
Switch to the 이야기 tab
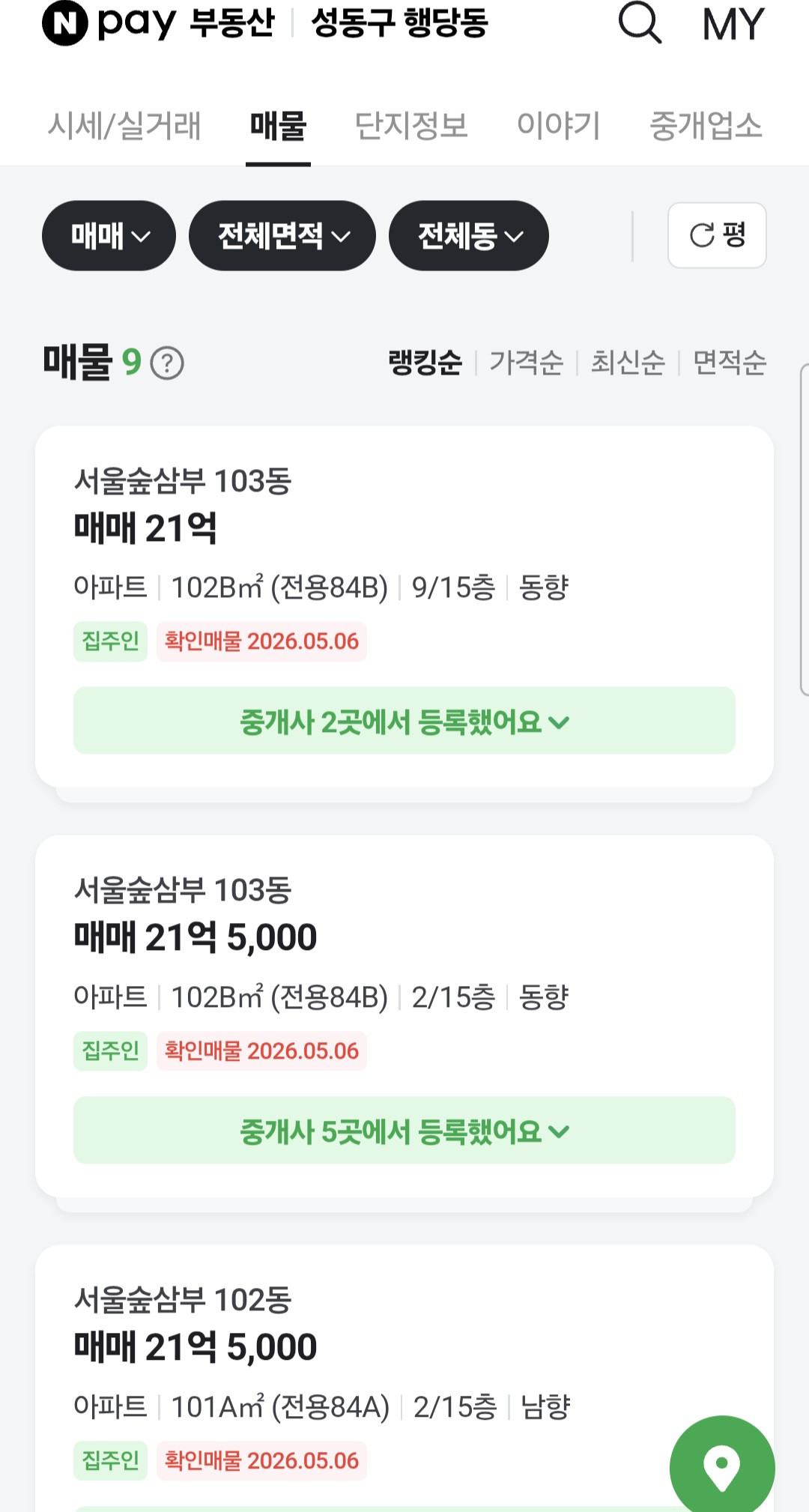click(559, 125)
